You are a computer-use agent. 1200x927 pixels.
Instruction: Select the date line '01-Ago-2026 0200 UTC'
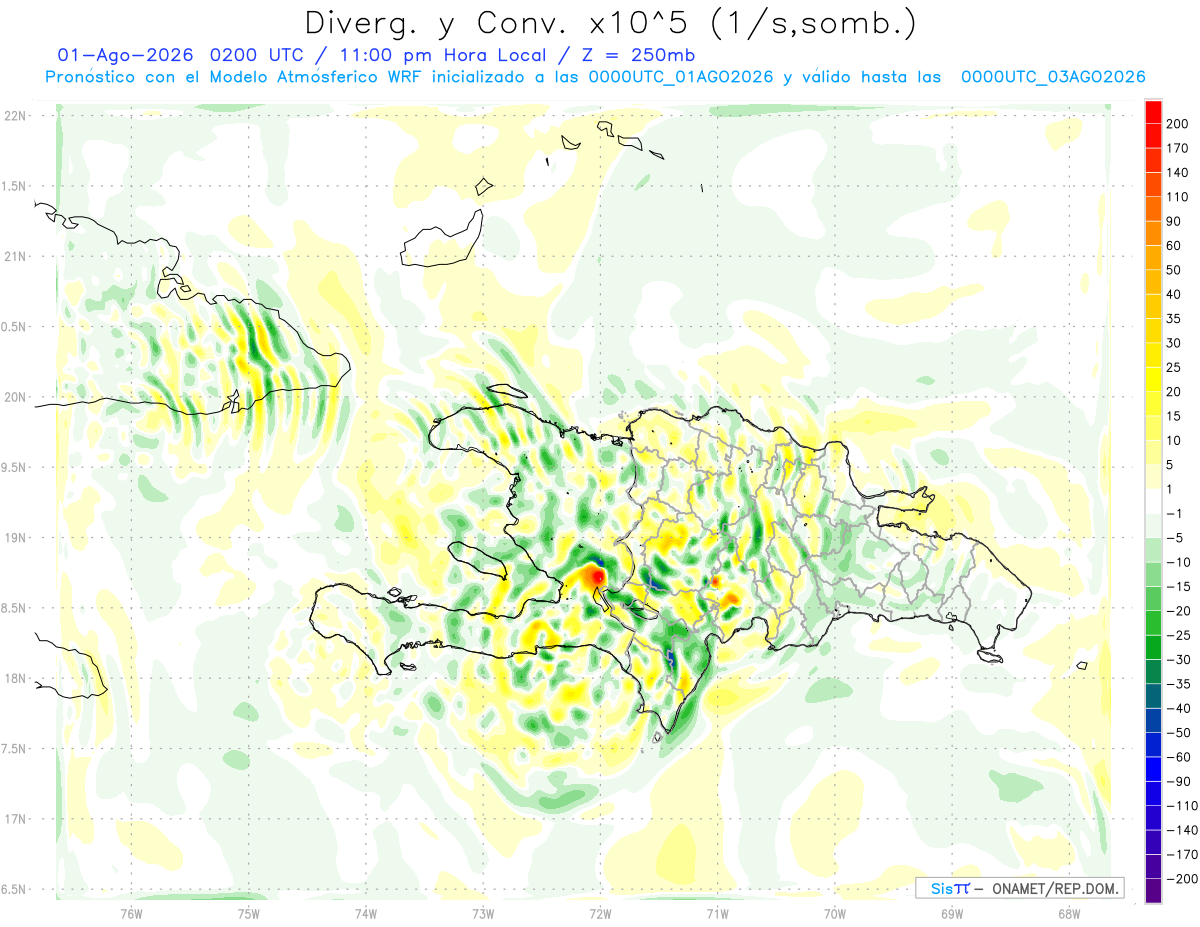click(179, 55)
